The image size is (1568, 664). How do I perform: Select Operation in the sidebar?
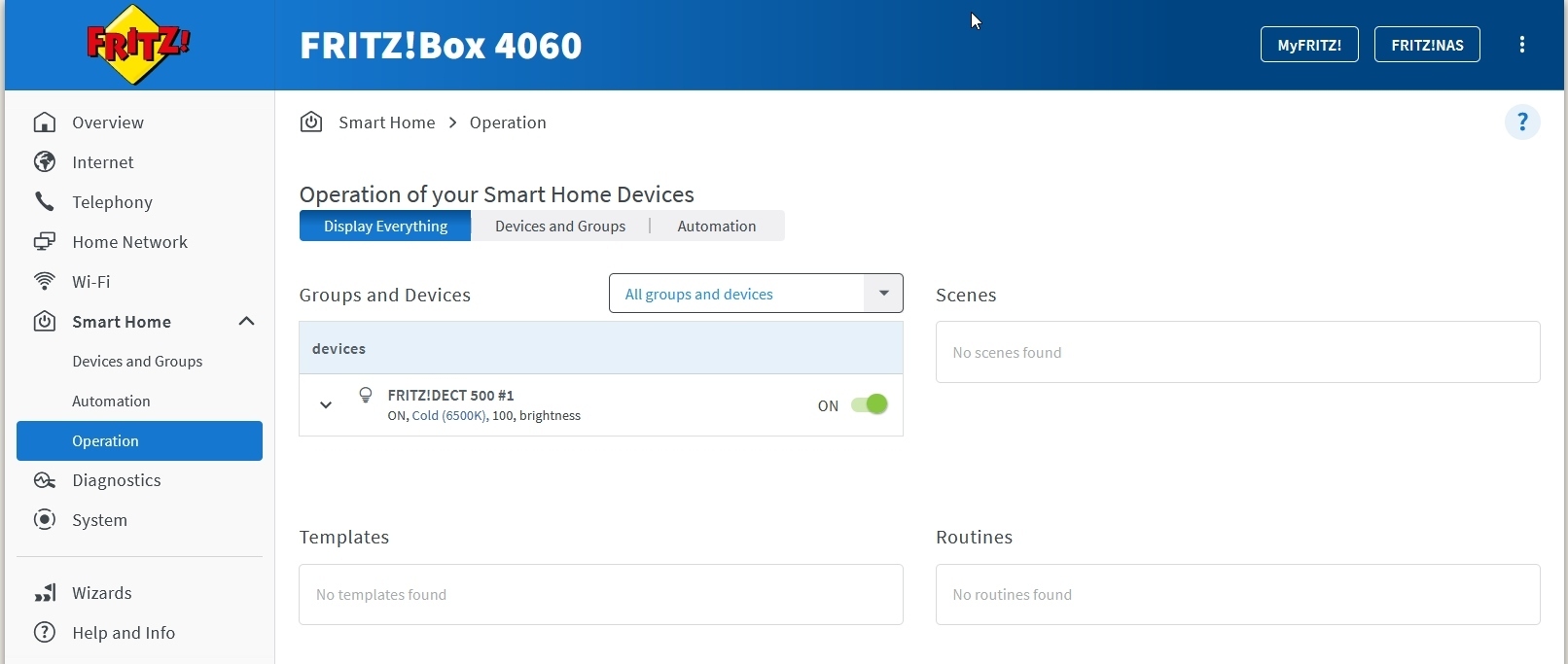point(139,441)
